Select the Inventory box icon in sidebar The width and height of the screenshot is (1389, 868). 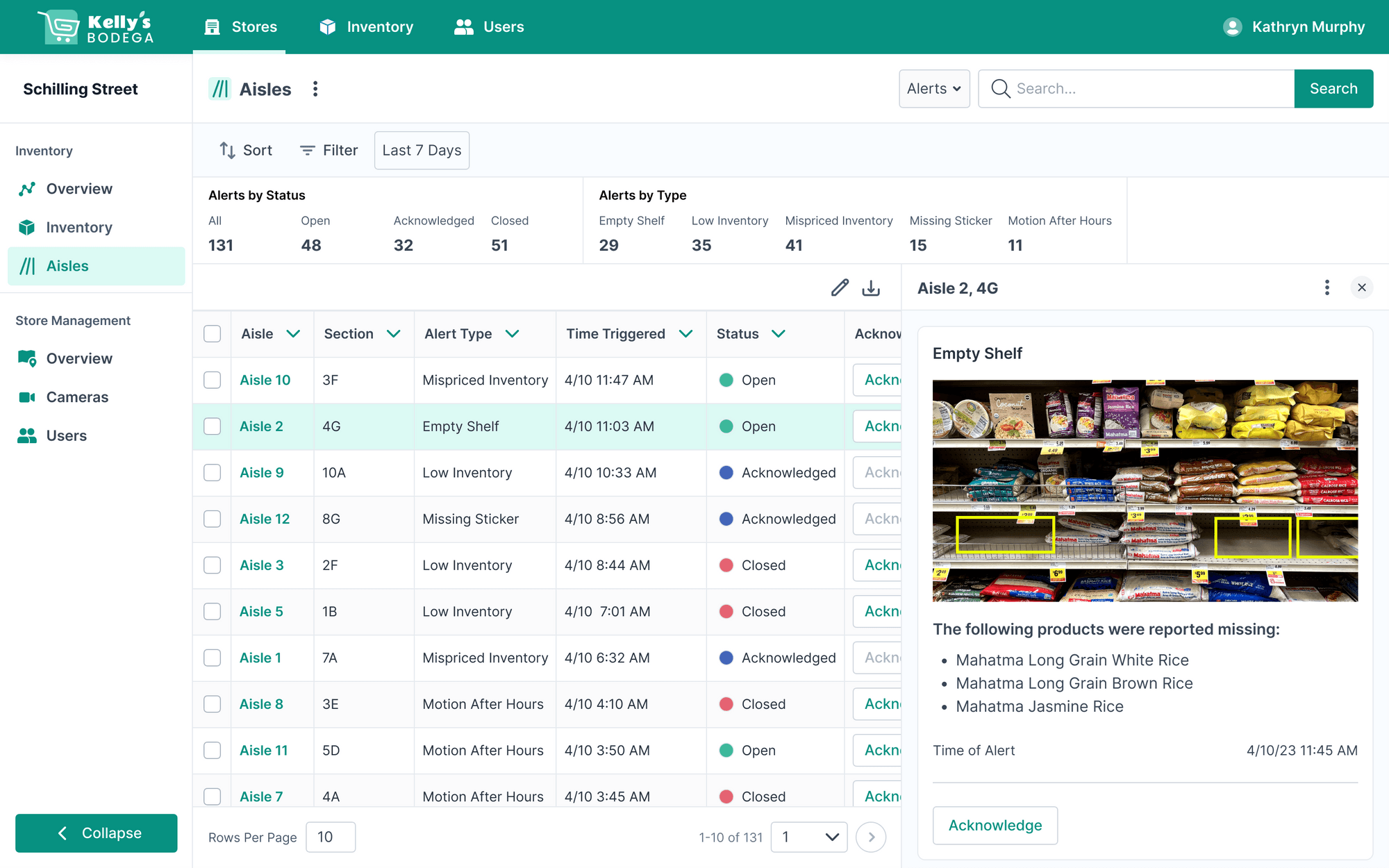(26, 227)
